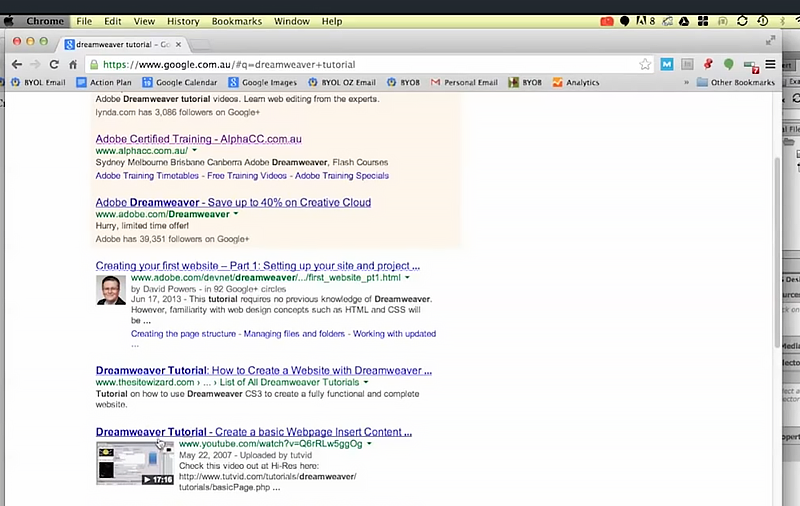The width and height of the screenshot is (800, 506).
Task: Reload the current page
Action: point(54,64)
